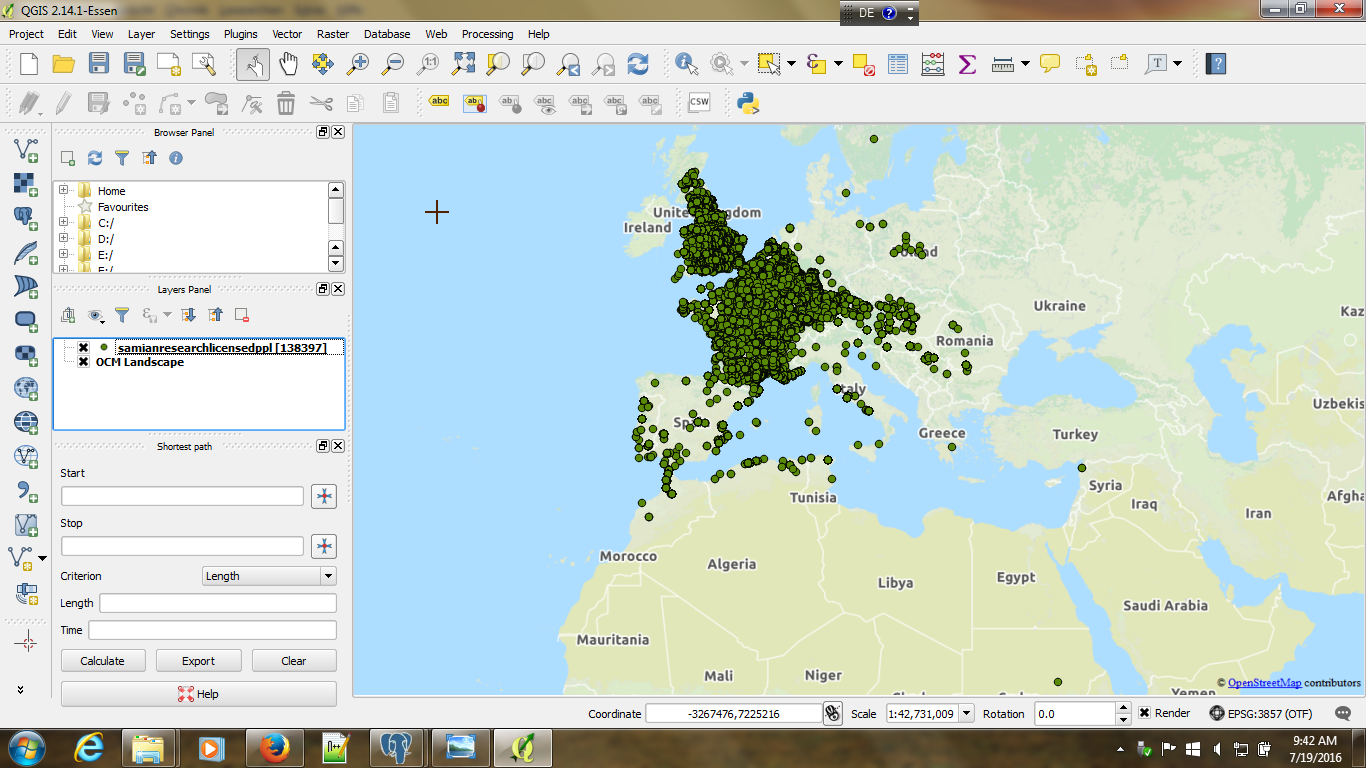
Task: Open the Help Contents book icon
Action: point(1215,64)
